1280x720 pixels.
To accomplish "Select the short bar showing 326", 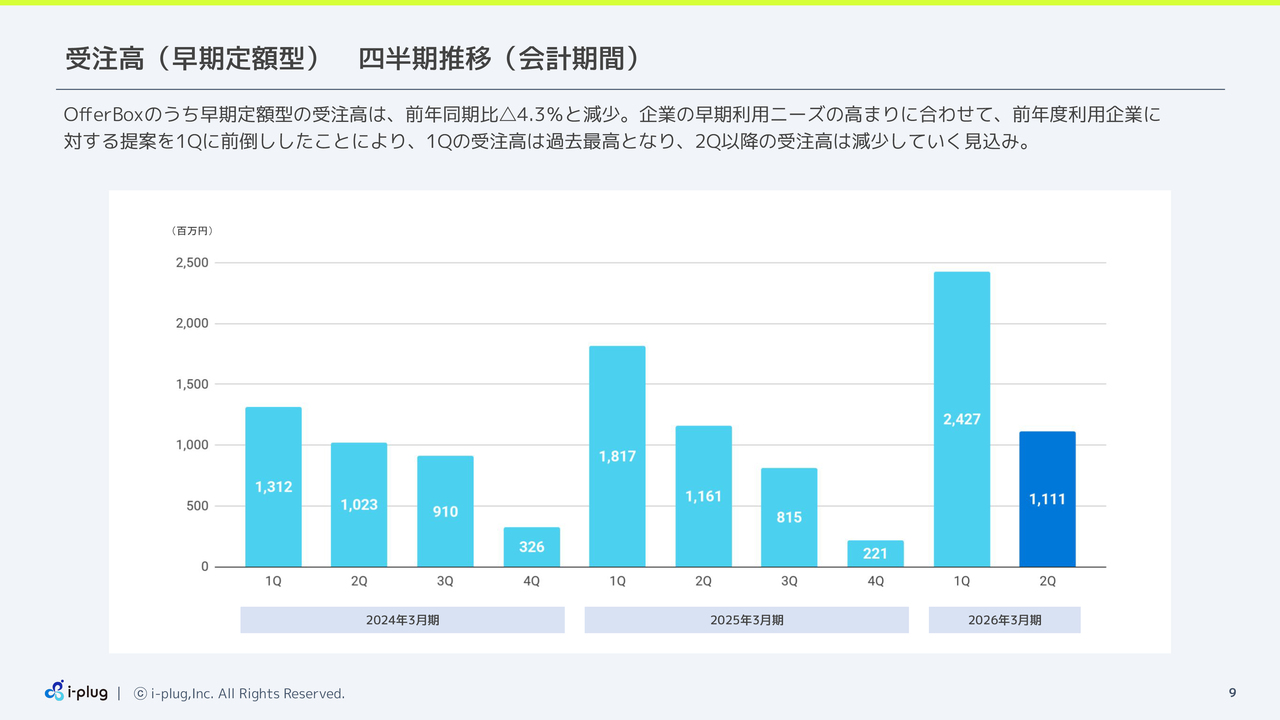I will 531,547.
